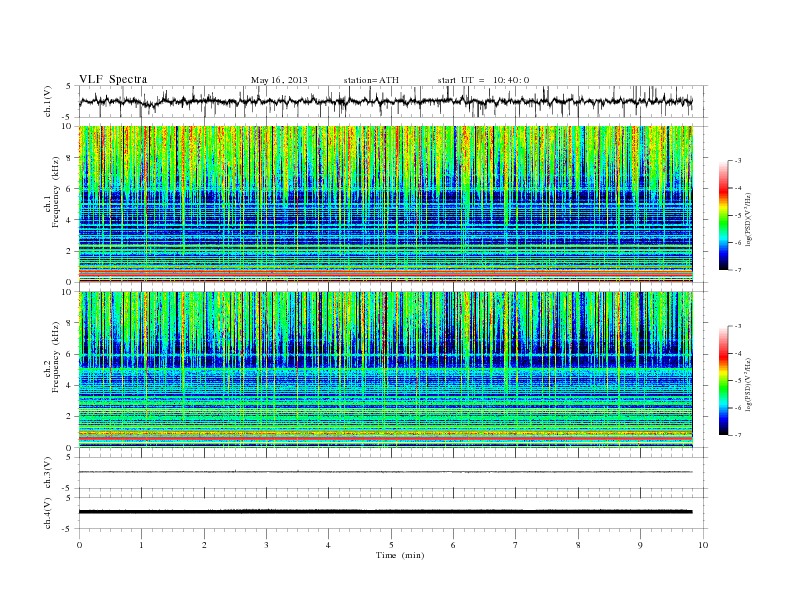Screen dimensions: 792x612
Task: Click the "9" tick on the time axis
Action: (640, 545)
